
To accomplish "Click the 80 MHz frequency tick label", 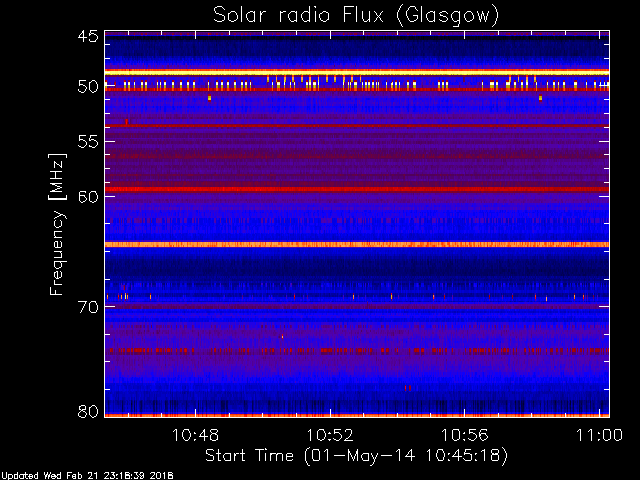I will click(87, 411).
